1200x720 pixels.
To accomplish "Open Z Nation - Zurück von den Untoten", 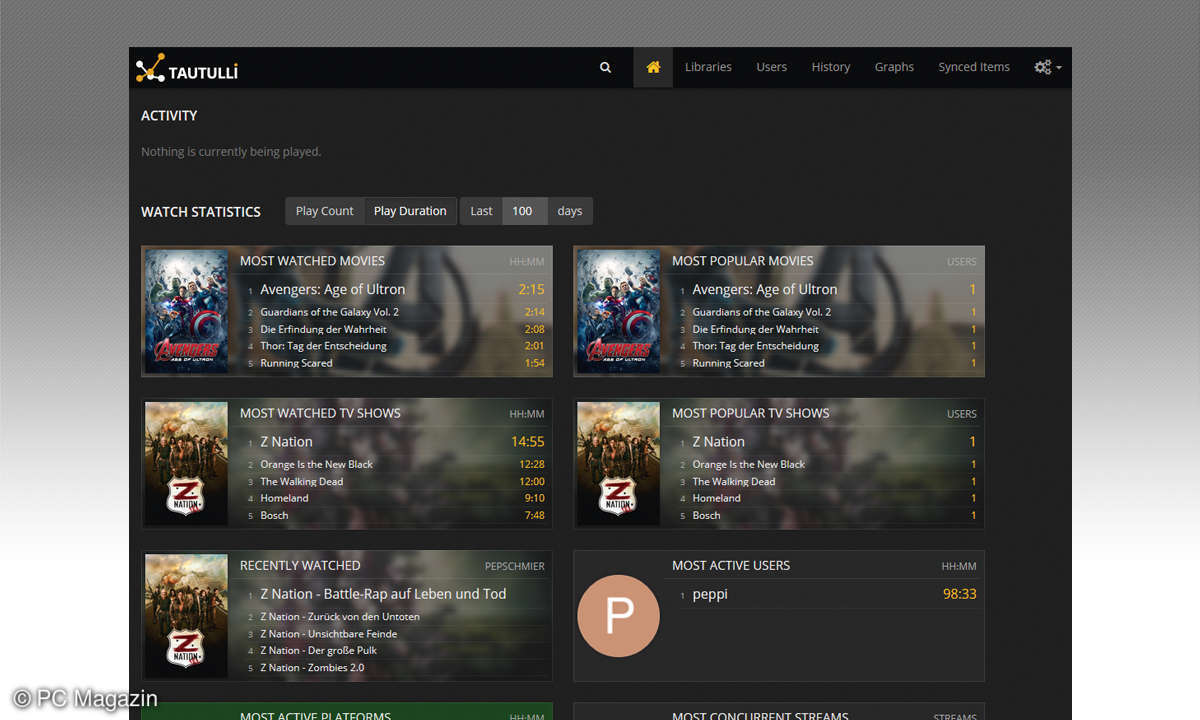I will [340, 616].
